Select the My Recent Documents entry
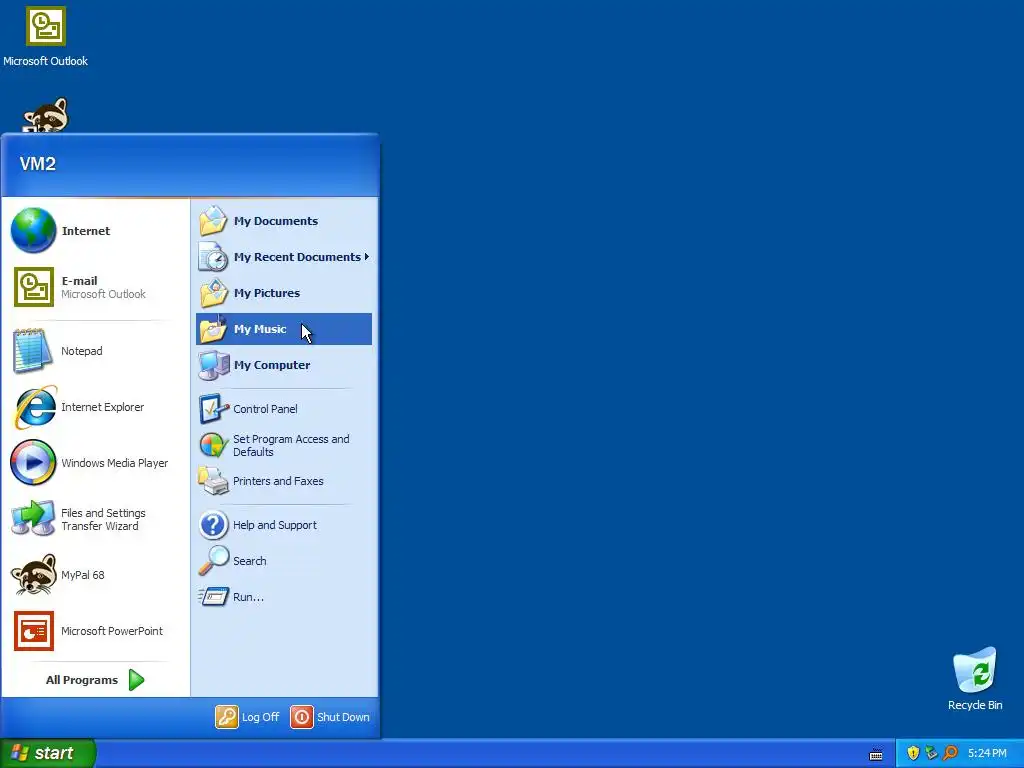Image resolution: width=1024 pixels, height=768 pixels. coord(284,257)
